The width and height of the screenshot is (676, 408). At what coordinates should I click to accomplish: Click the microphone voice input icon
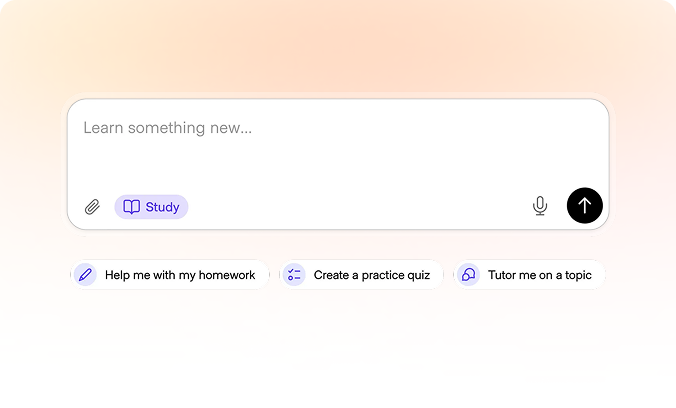tap(540, 206)
